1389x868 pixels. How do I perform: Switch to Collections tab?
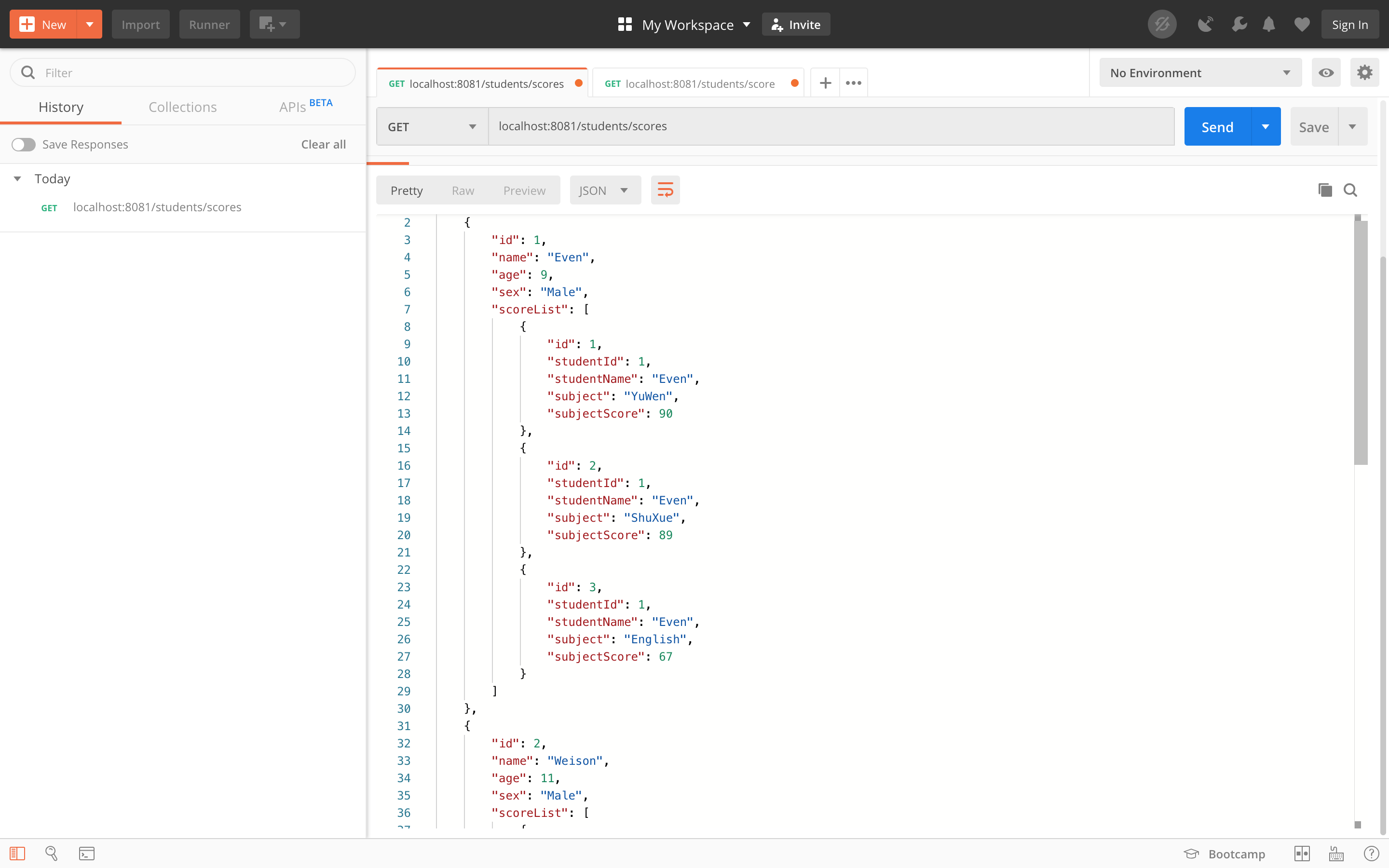(182, 106)
